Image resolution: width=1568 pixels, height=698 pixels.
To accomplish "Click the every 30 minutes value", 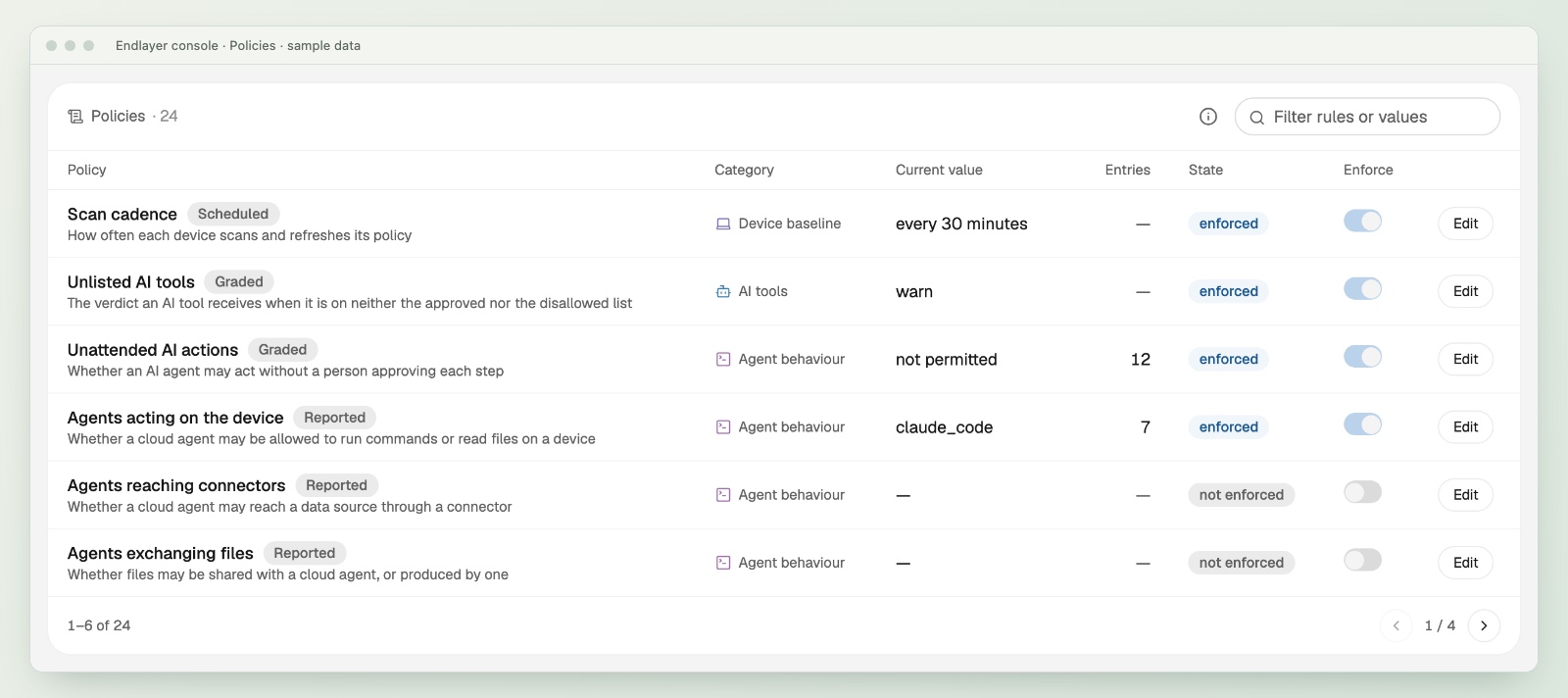I will (961, 224).
